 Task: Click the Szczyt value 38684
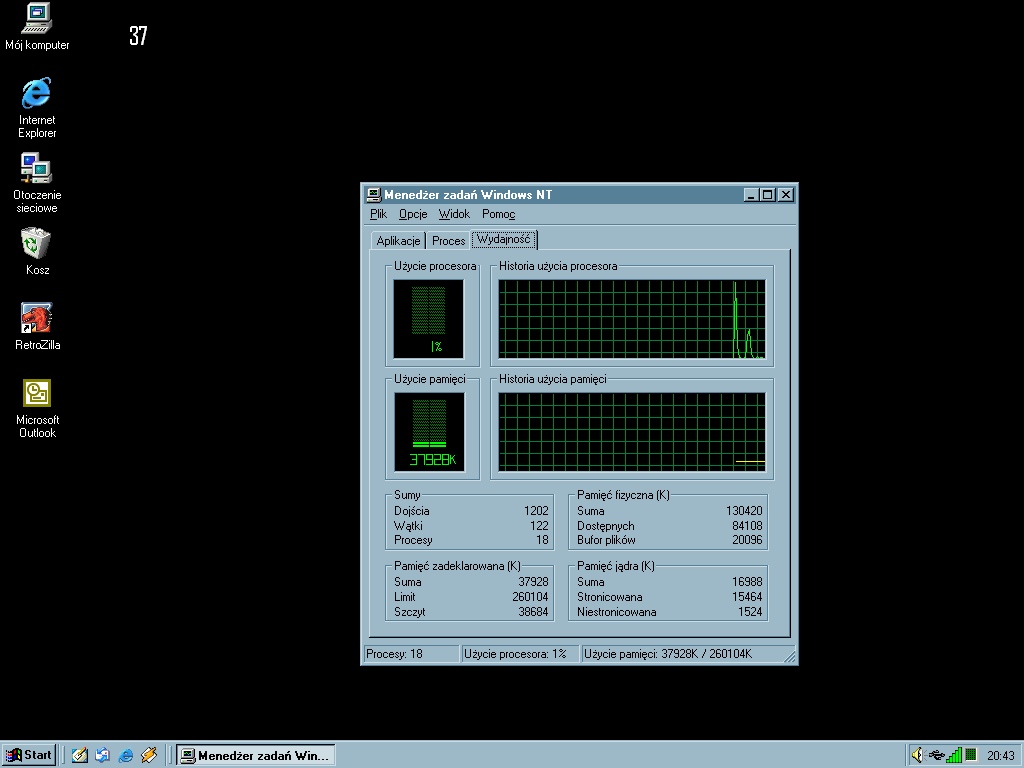click(534, 612)
